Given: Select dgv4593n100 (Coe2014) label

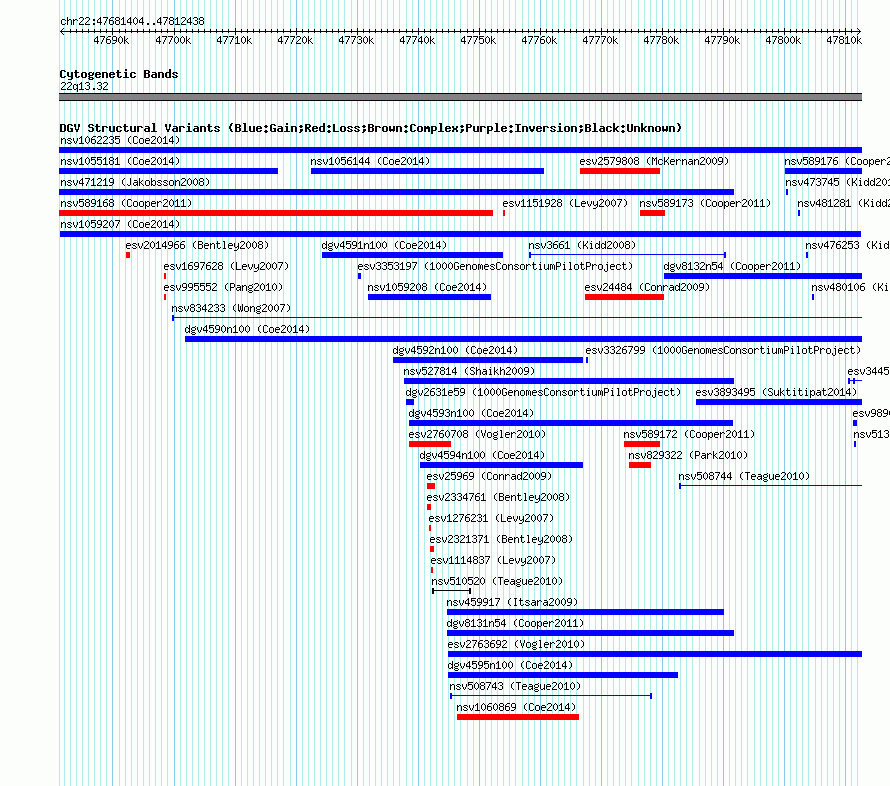Looking at the screenshot, I should point(471,413).
